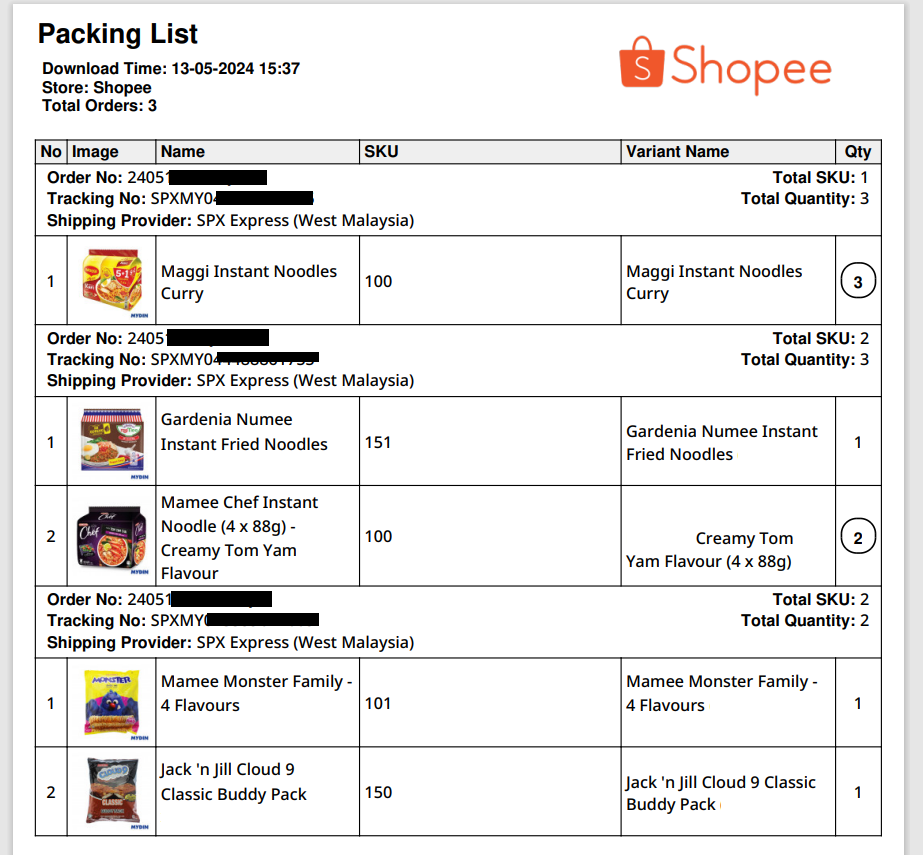Click the circled quantity 2 for Mamee Chef

(857, 538)
